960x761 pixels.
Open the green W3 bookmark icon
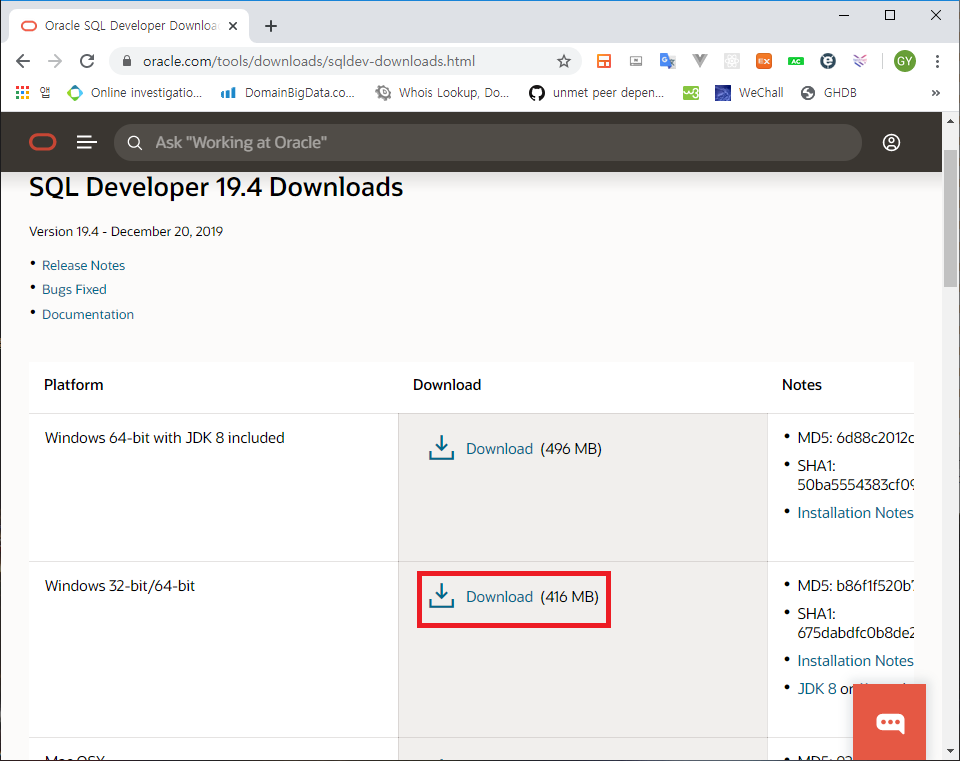point(691,93)
